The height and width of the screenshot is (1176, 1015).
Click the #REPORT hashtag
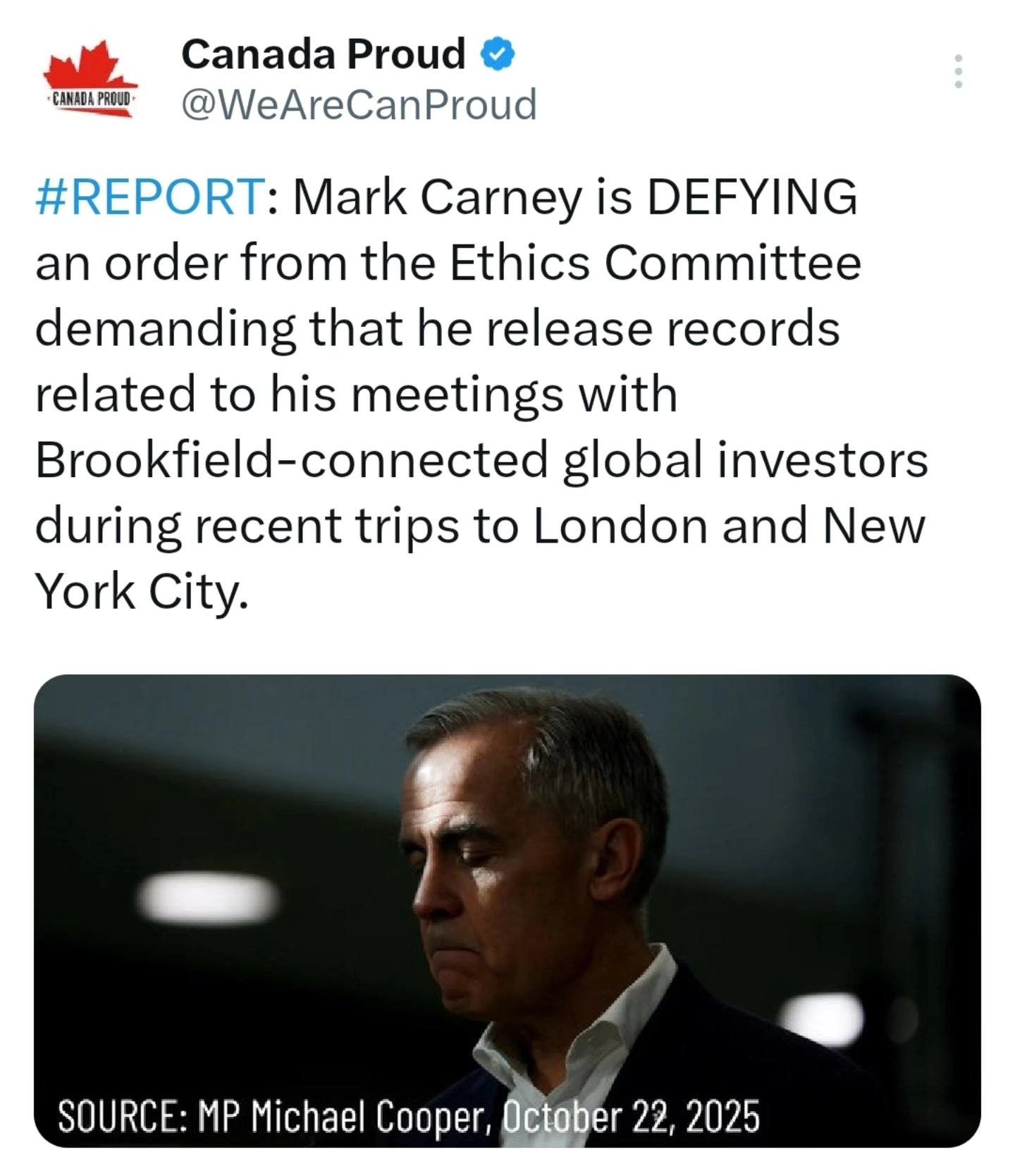149,197
